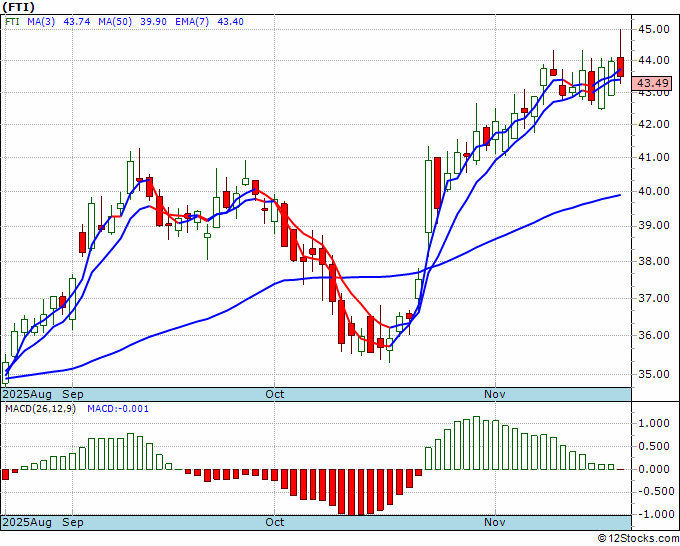
Task: Click the 36.00 price axis label
Action: (654, 335)
